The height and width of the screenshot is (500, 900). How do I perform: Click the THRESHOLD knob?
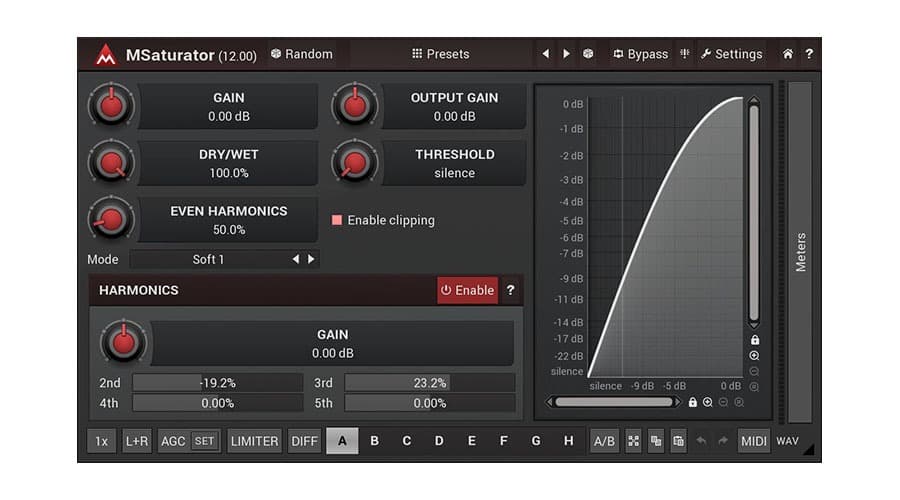point(355,162)
